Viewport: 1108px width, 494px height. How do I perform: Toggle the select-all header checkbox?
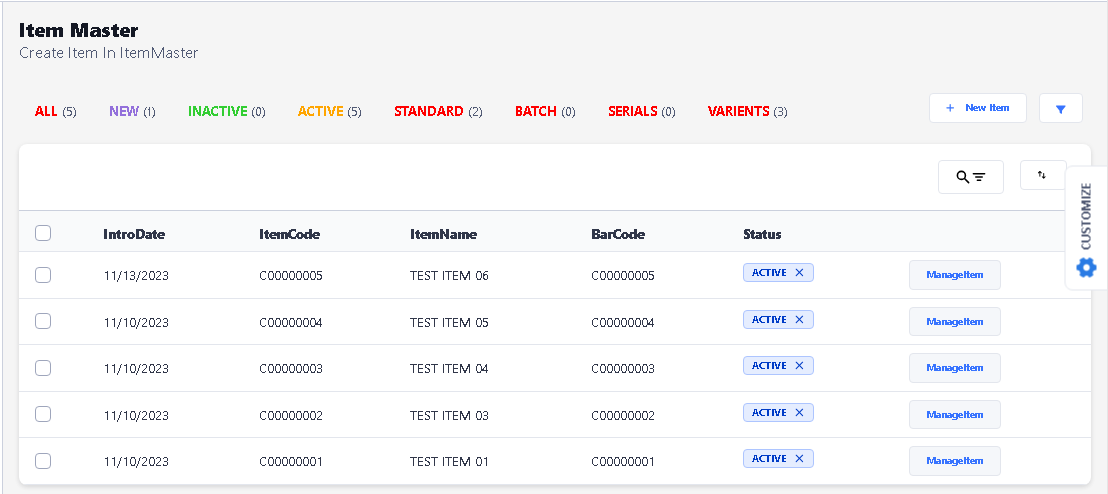coord(43,233)
